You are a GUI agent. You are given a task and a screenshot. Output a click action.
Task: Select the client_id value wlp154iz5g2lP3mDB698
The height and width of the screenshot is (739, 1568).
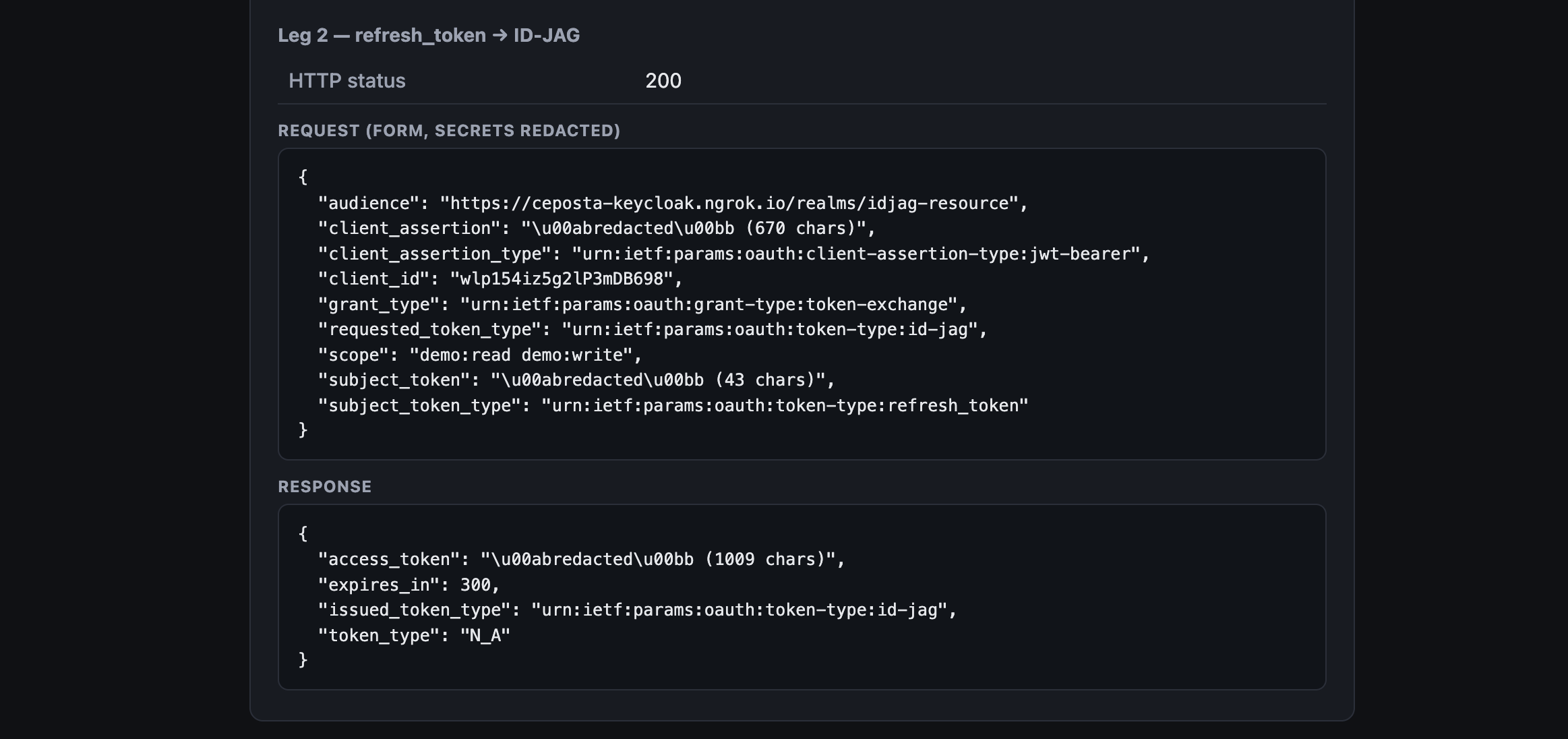pyautogui.click(x=561, y=278)
